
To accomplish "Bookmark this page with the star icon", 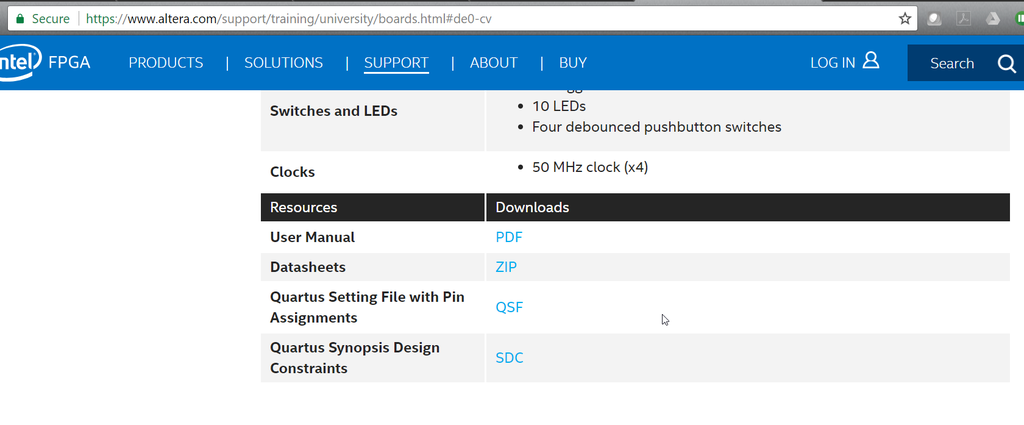I will [905, 18].
